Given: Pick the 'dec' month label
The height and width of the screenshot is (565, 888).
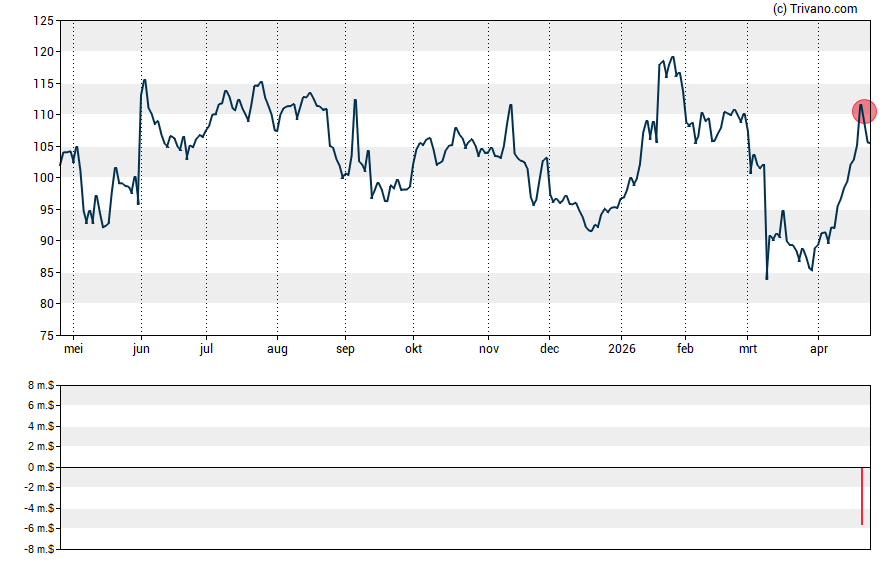Looking at the screenshot, I should tap(549, 350).
